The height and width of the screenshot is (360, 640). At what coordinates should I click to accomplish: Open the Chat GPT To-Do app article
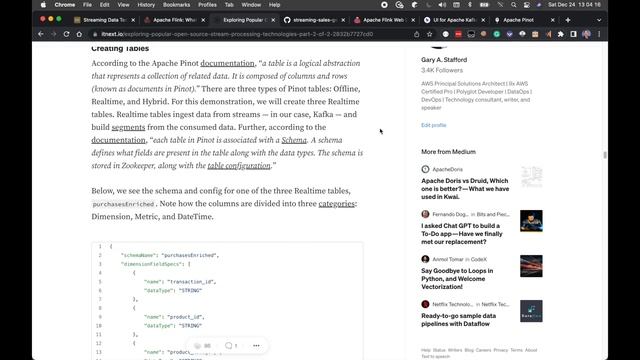462,234
